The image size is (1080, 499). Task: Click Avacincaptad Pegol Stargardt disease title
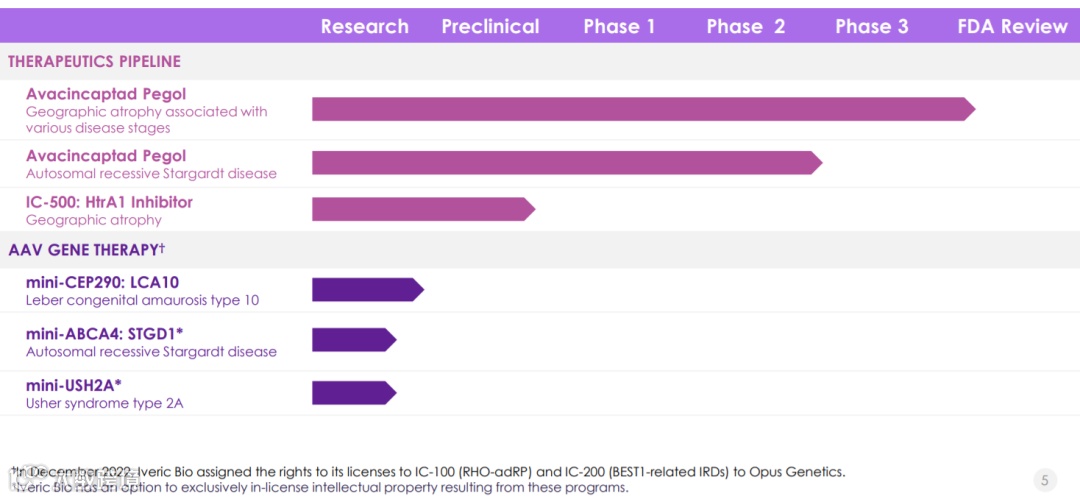pyautogui.click(x=106, y=156)
